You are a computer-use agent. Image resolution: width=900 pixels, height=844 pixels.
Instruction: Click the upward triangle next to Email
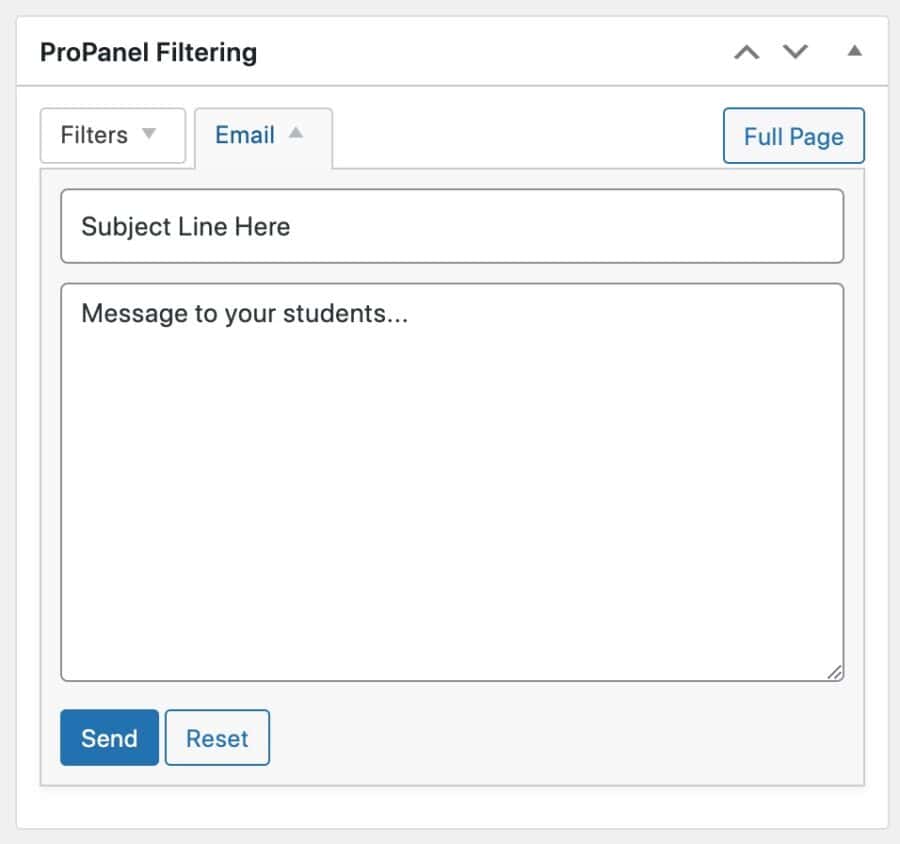coord(298,131)
